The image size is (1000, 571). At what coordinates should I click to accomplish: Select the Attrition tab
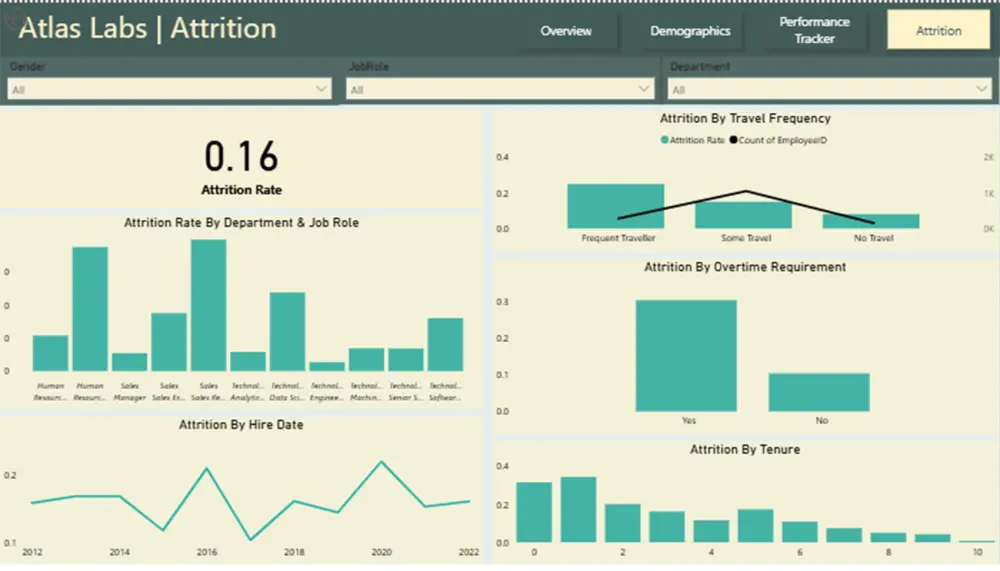[x=938, y=30]
